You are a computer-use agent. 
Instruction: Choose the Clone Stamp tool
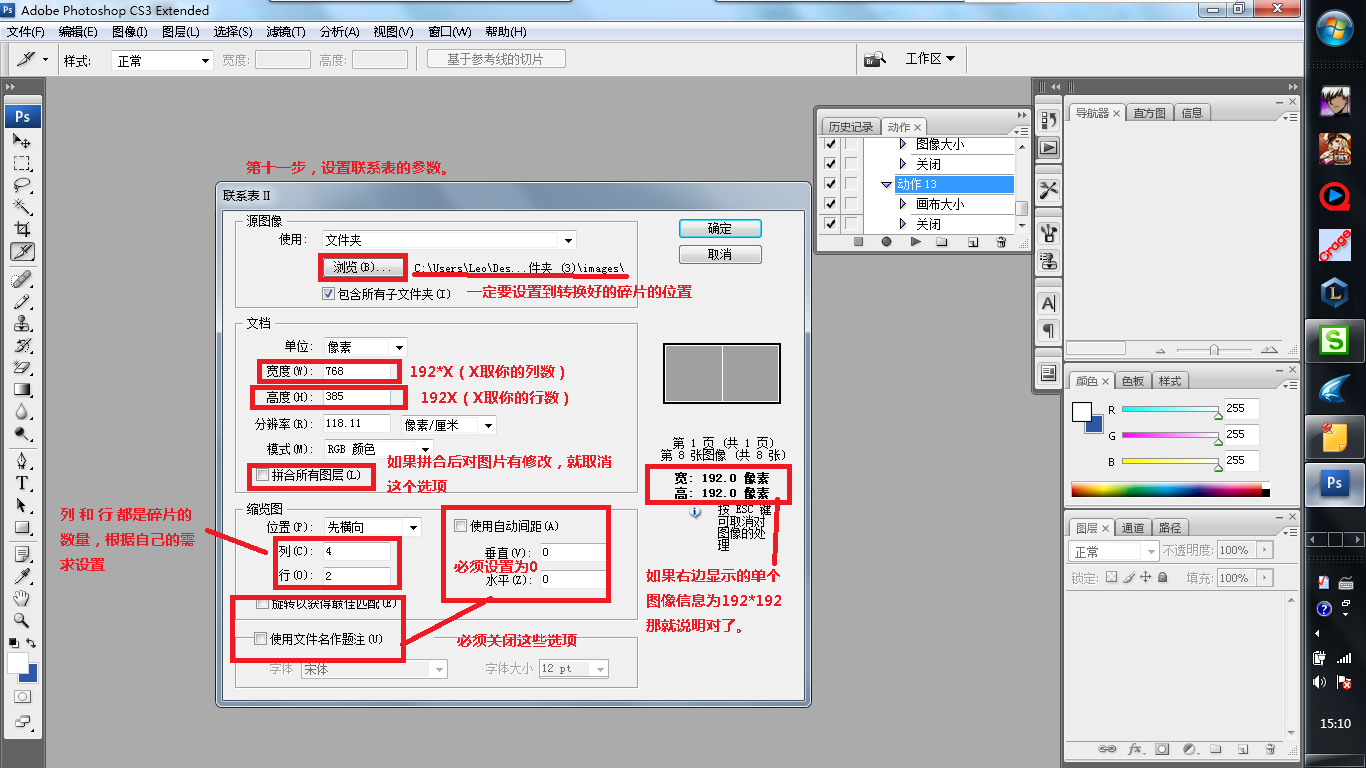22,323
